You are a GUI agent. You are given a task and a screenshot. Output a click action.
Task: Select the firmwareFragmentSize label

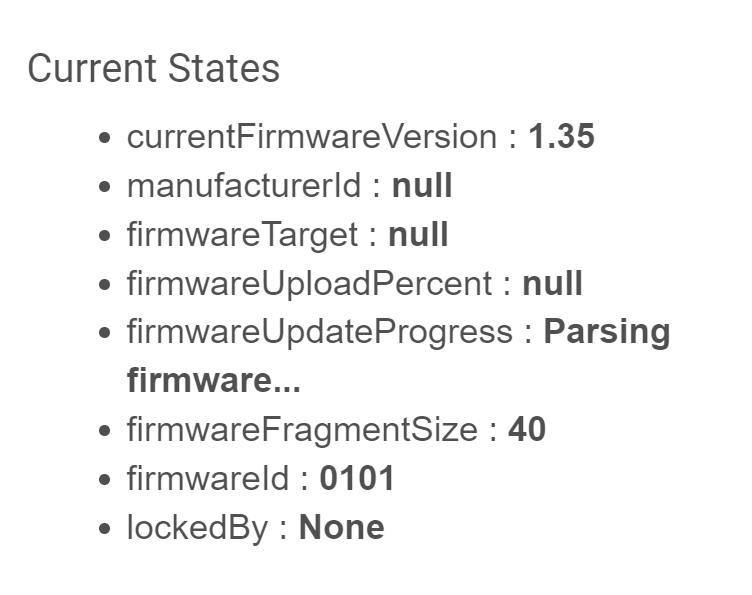pyautogui.click(x=302, y=429)
